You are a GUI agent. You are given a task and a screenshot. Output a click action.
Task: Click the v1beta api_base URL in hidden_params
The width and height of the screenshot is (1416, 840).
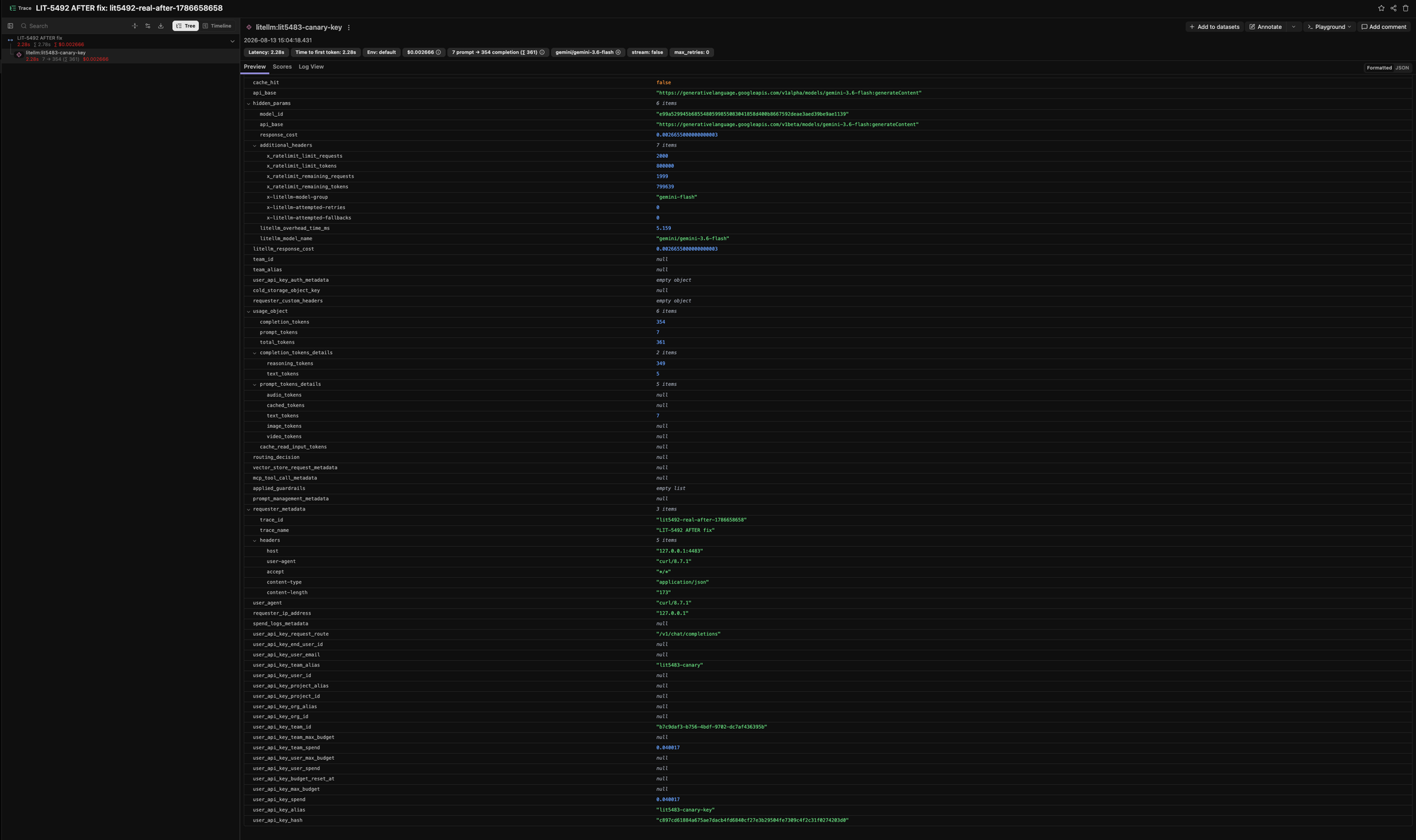(x=787, y=125)
